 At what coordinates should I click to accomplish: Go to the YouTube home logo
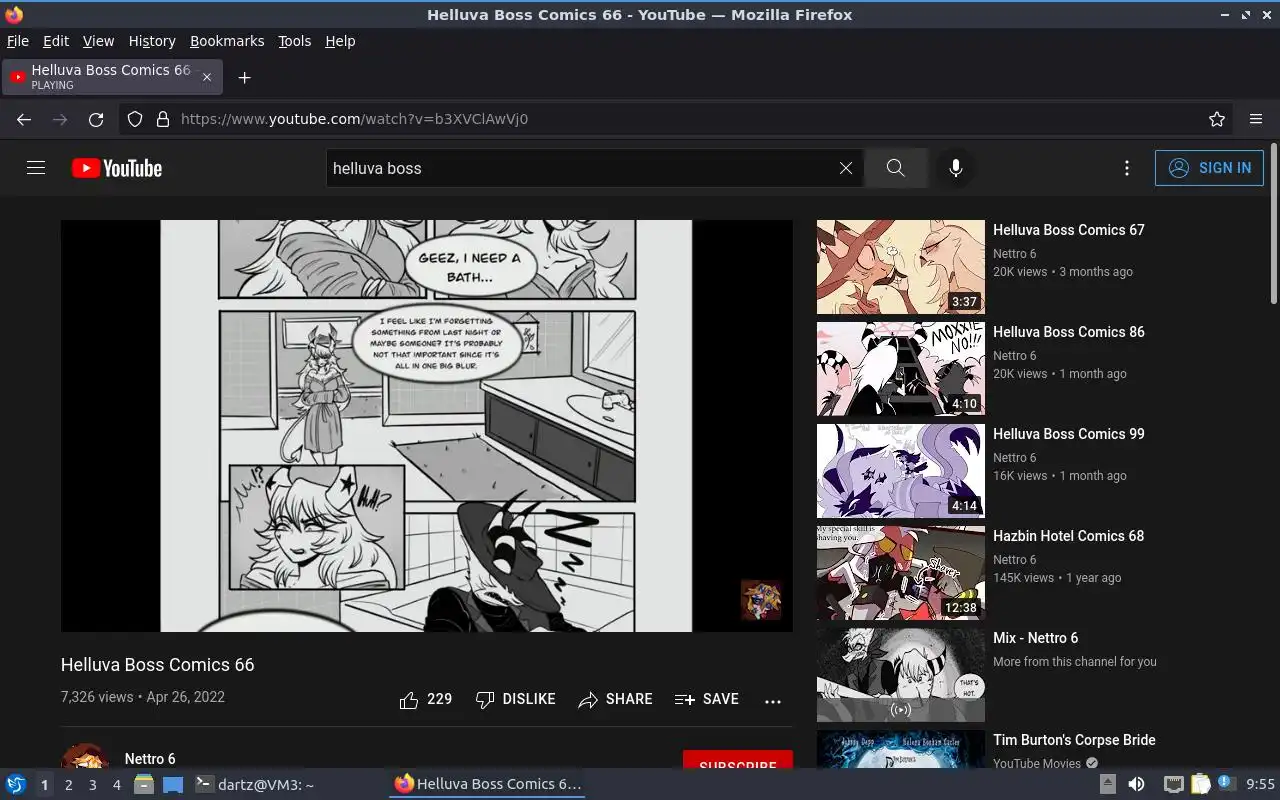pos(117,168)
